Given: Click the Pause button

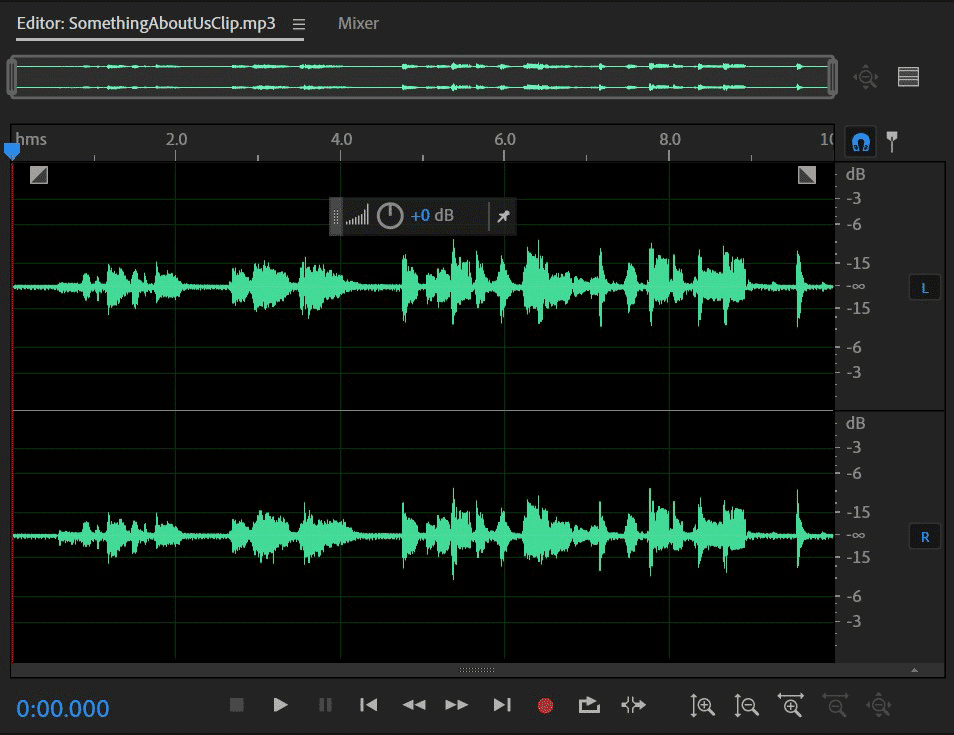Looking at the screenshot, I should (326, 705).
